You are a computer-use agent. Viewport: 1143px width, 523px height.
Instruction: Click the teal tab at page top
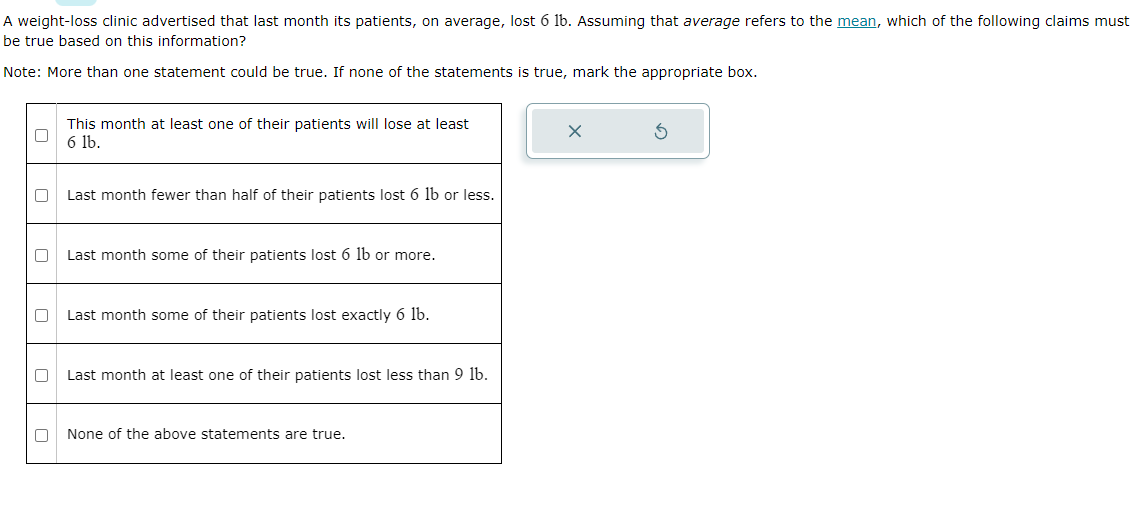(x=76, y=2)
